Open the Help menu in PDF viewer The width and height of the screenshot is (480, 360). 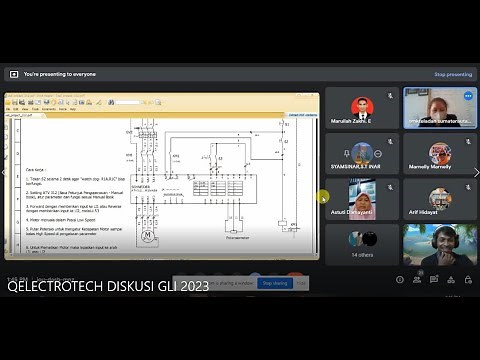73,109
